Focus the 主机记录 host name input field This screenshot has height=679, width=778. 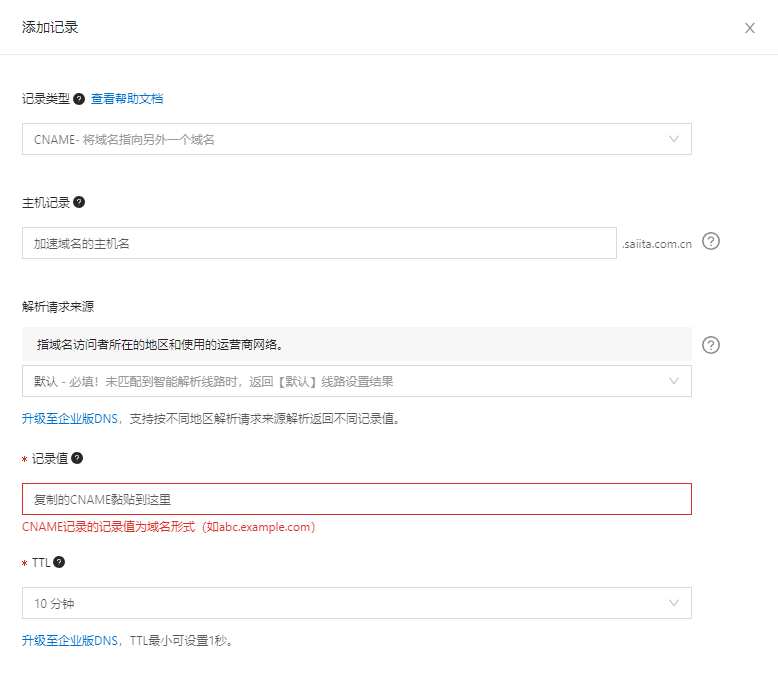pyautogui.click(x=319, y=243)
